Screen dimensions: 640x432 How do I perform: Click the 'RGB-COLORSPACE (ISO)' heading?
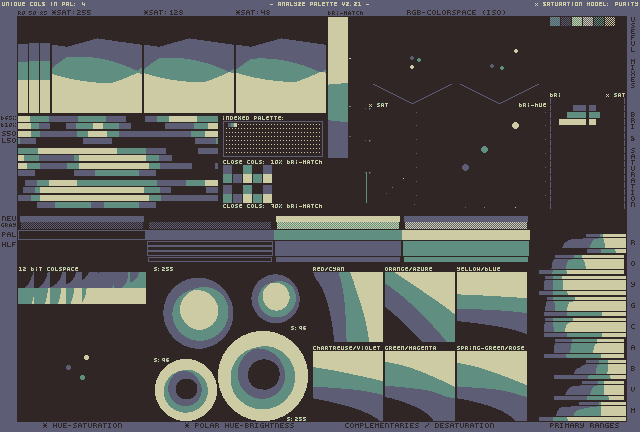pos(456,12)
